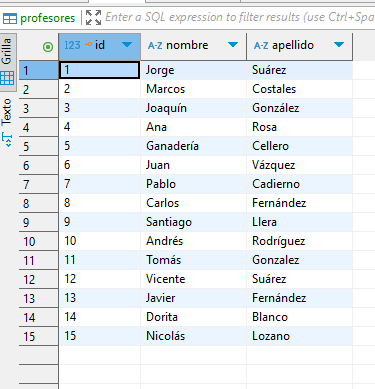
Task: Open the apellido column dropdown arrow
Action: click(339, 45)
